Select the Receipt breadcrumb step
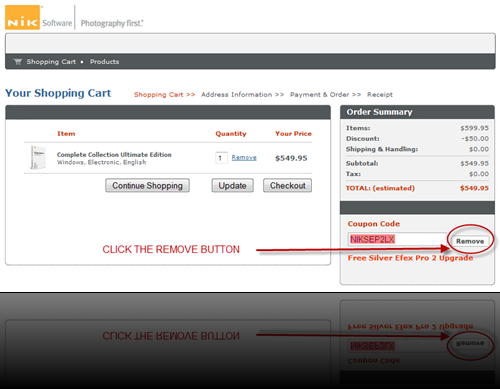The height and width of the screenshot is (389, 500). [380, 95]
